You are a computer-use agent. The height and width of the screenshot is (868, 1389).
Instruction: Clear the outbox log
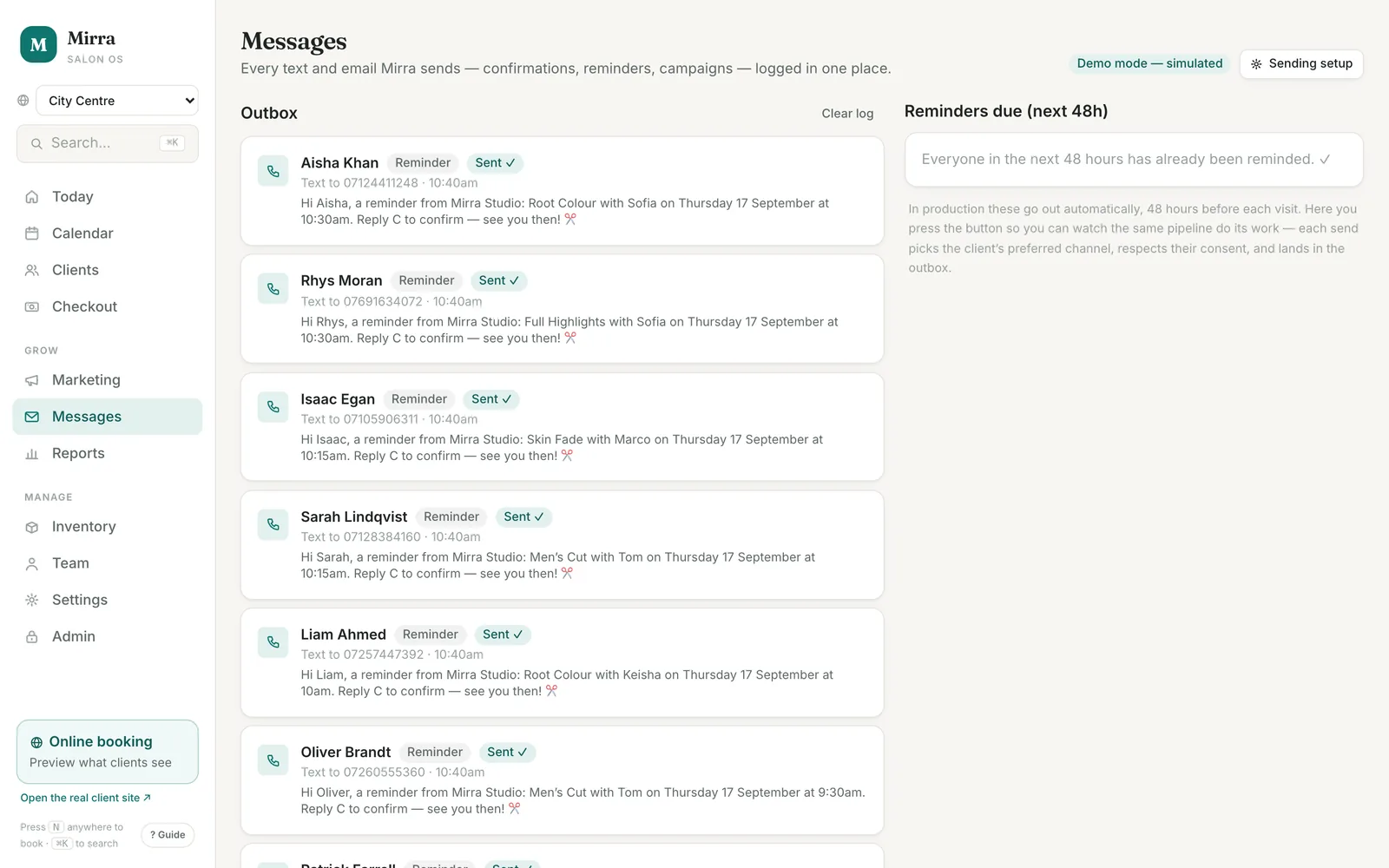pyautogui.click(x=847, y=114)
